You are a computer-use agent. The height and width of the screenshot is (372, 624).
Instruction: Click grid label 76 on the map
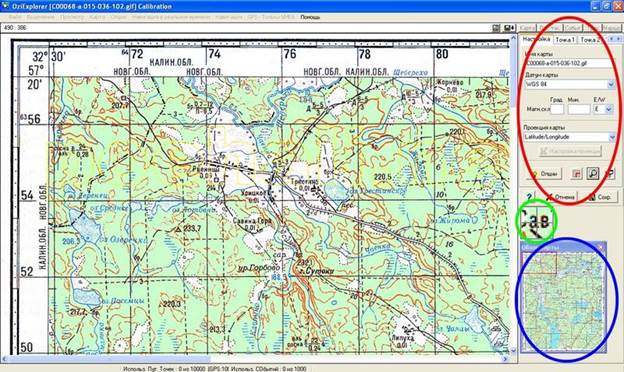click(x=290, y=54)
